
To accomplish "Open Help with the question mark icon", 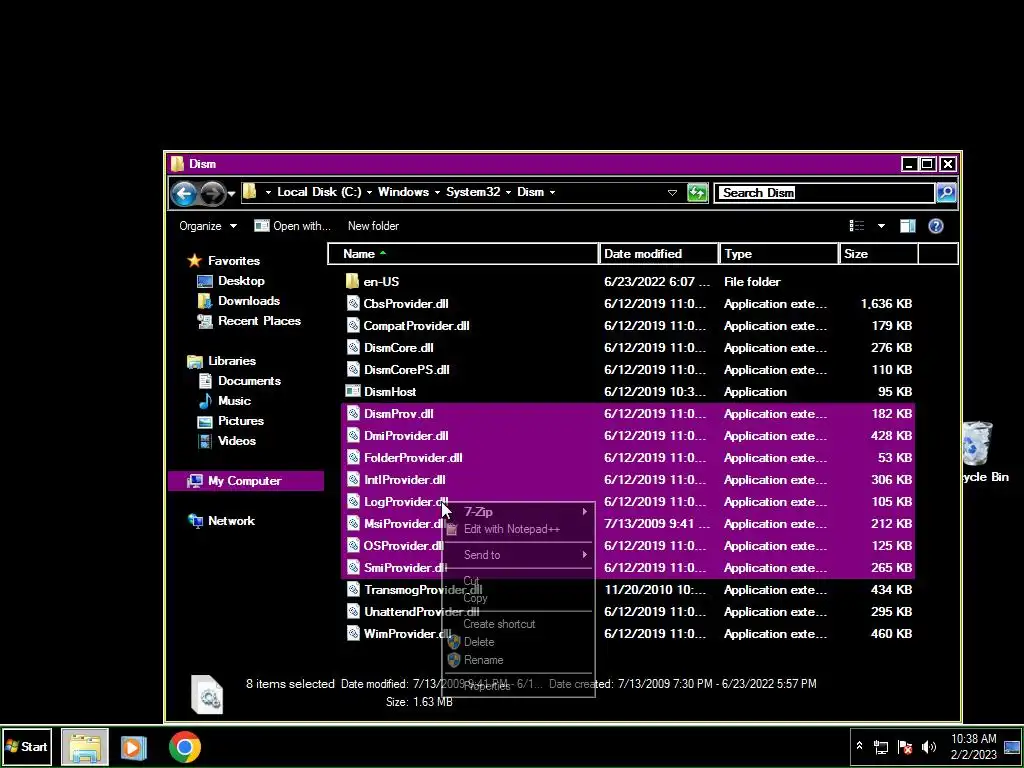I will 935,226.
